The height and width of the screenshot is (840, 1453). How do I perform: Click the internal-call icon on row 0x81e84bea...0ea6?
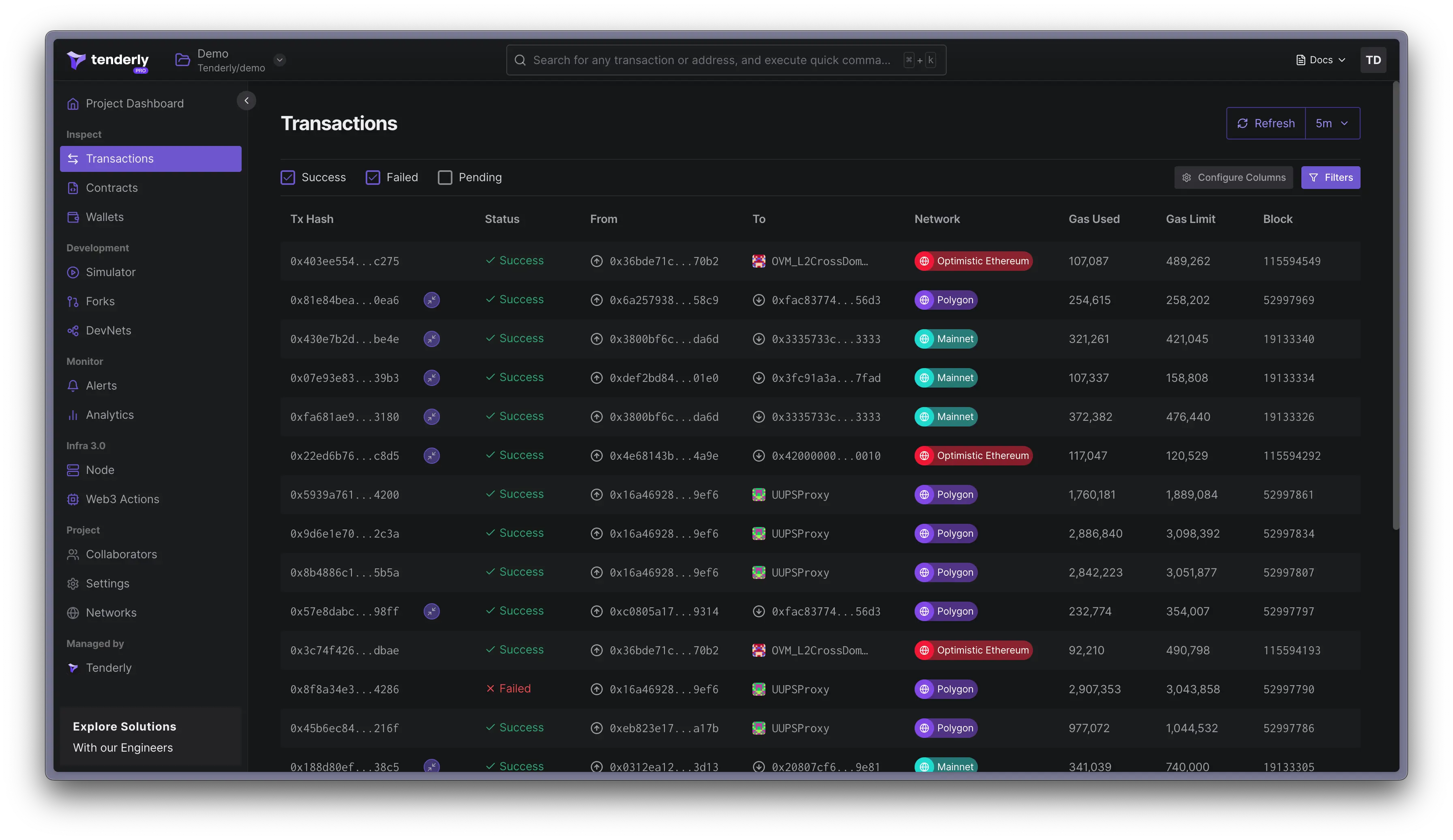(x=431, y=300)
